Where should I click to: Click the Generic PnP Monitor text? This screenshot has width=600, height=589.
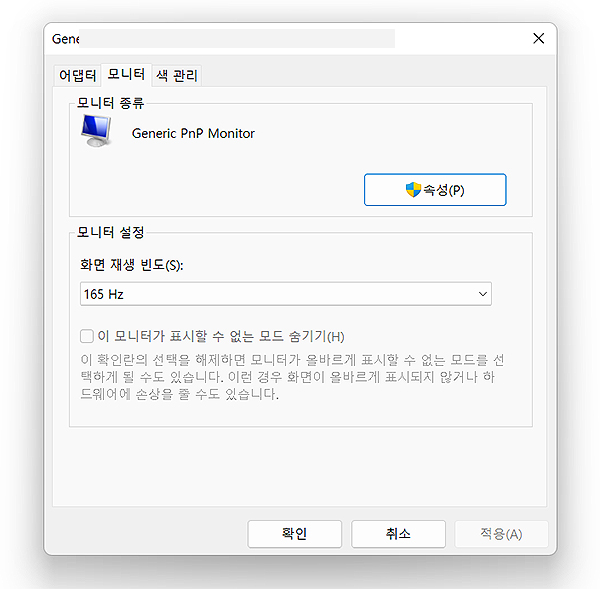pos(193,133)
